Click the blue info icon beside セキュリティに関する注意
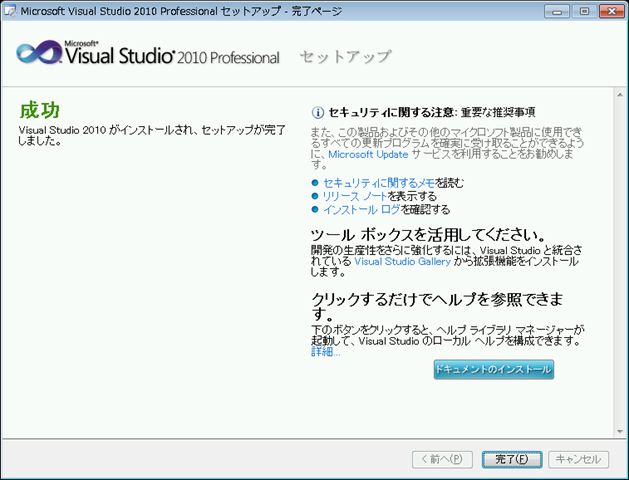629x480 pixels. [x=318, y=113]
